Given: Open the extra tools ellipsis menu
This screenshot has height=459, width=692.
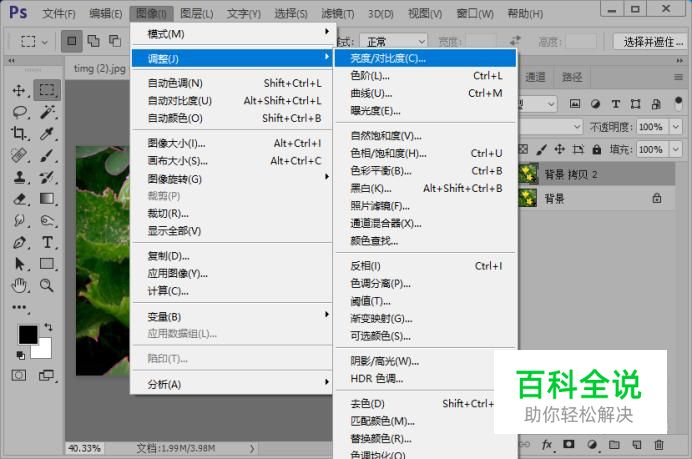Looking at the screenshot, I should [x=19, y=307].
